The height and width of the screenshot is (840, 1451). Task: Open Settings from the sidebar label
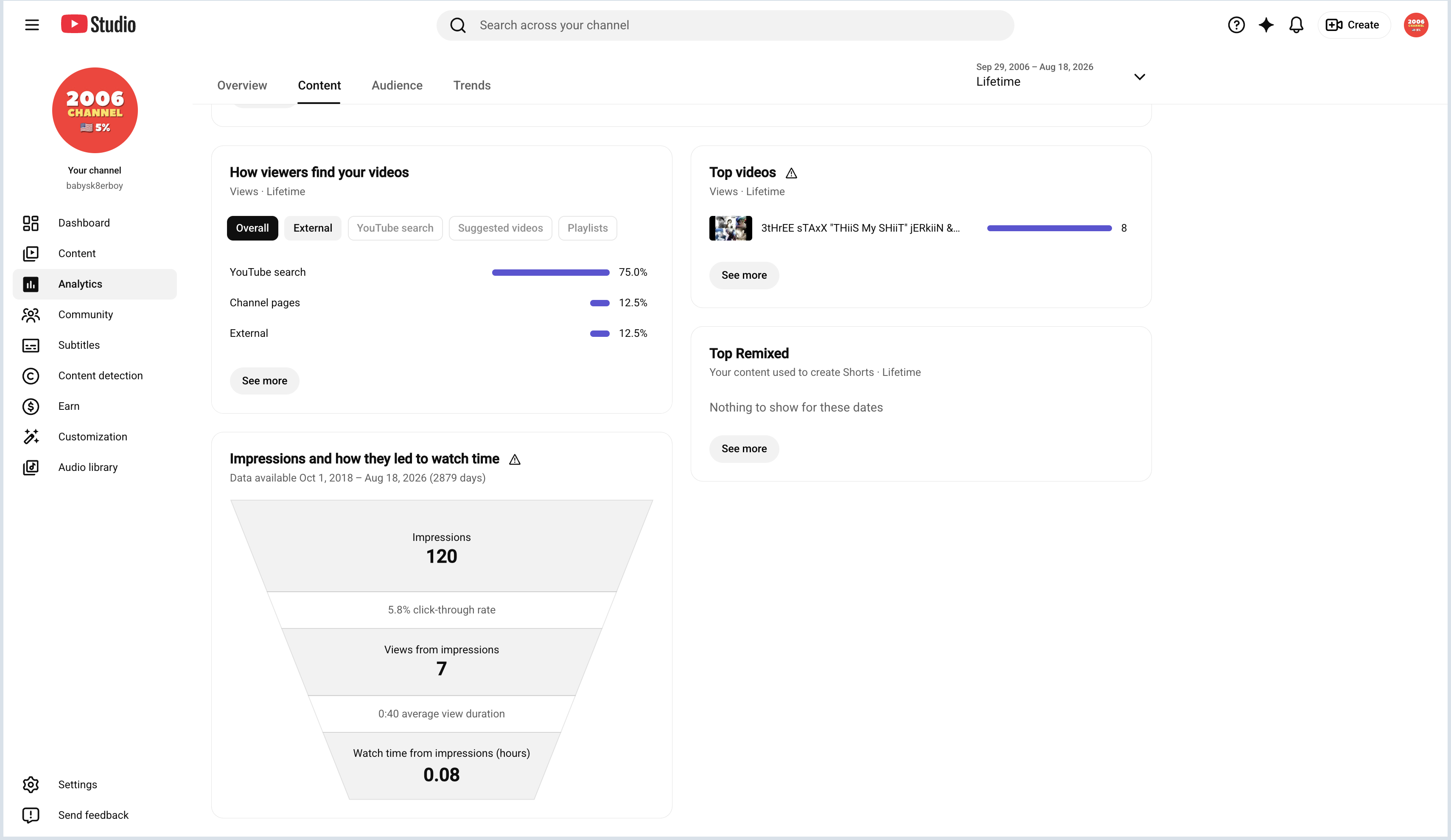[x=78, y=784]
